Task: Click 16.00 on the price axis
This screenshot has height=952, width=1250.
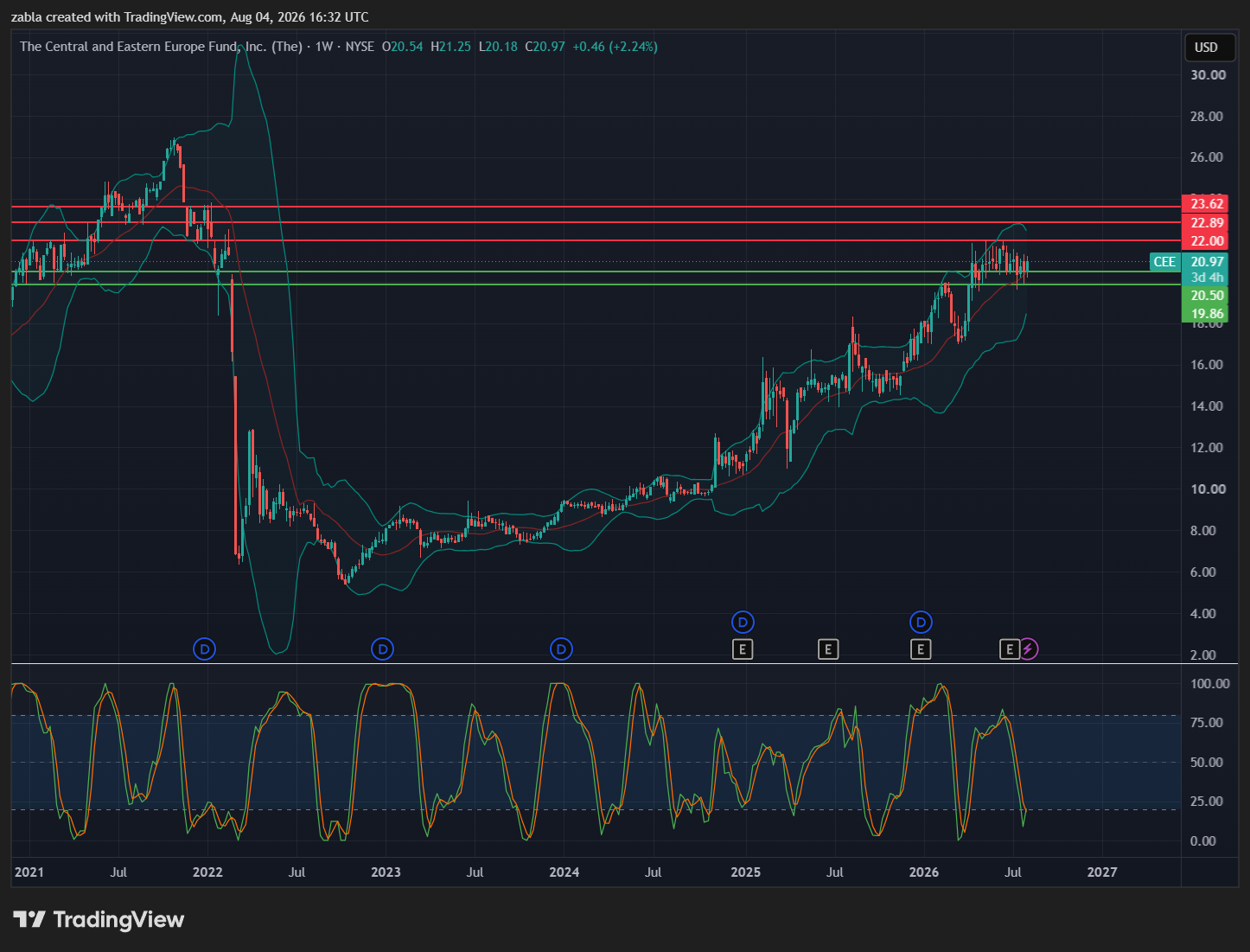Action: tap(1208, 365)
